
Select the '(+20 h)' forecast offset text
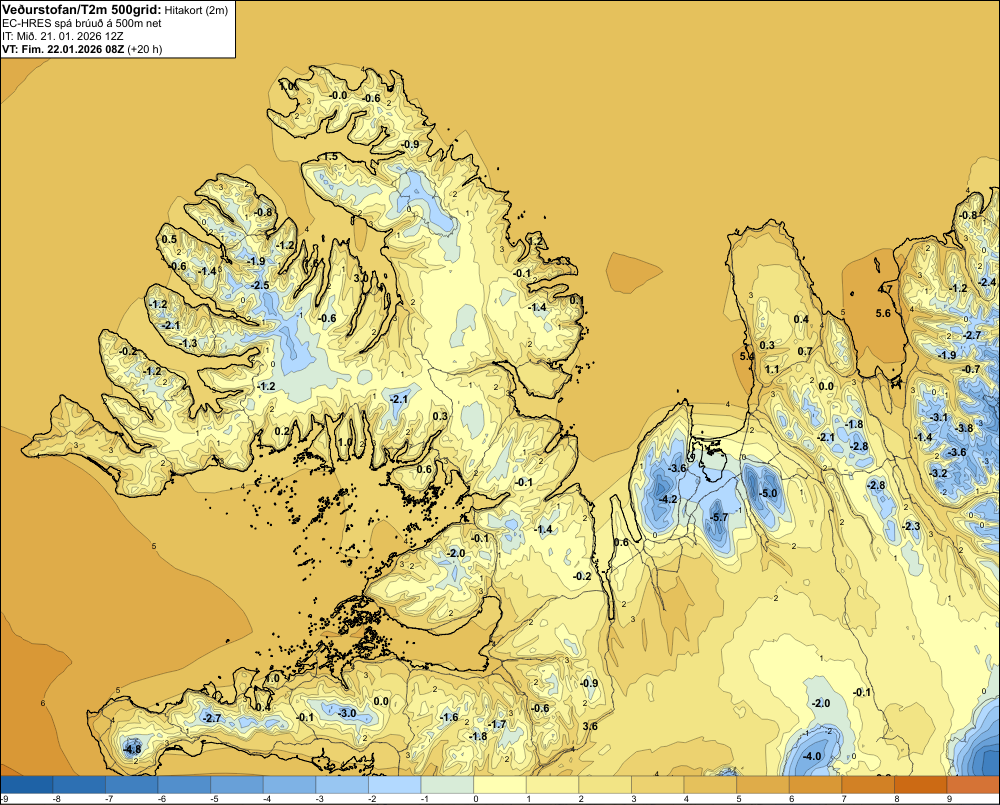point(145,49)
